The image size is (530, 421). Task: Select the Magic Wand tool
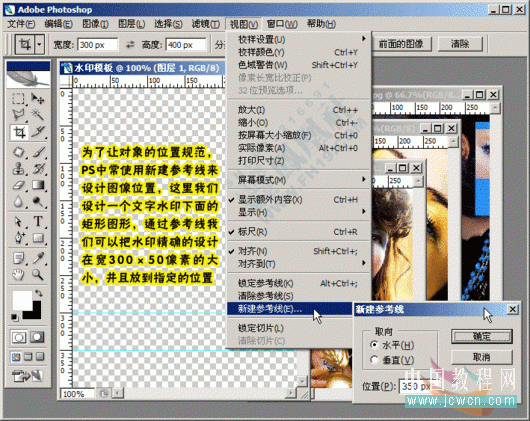point(38,115)
